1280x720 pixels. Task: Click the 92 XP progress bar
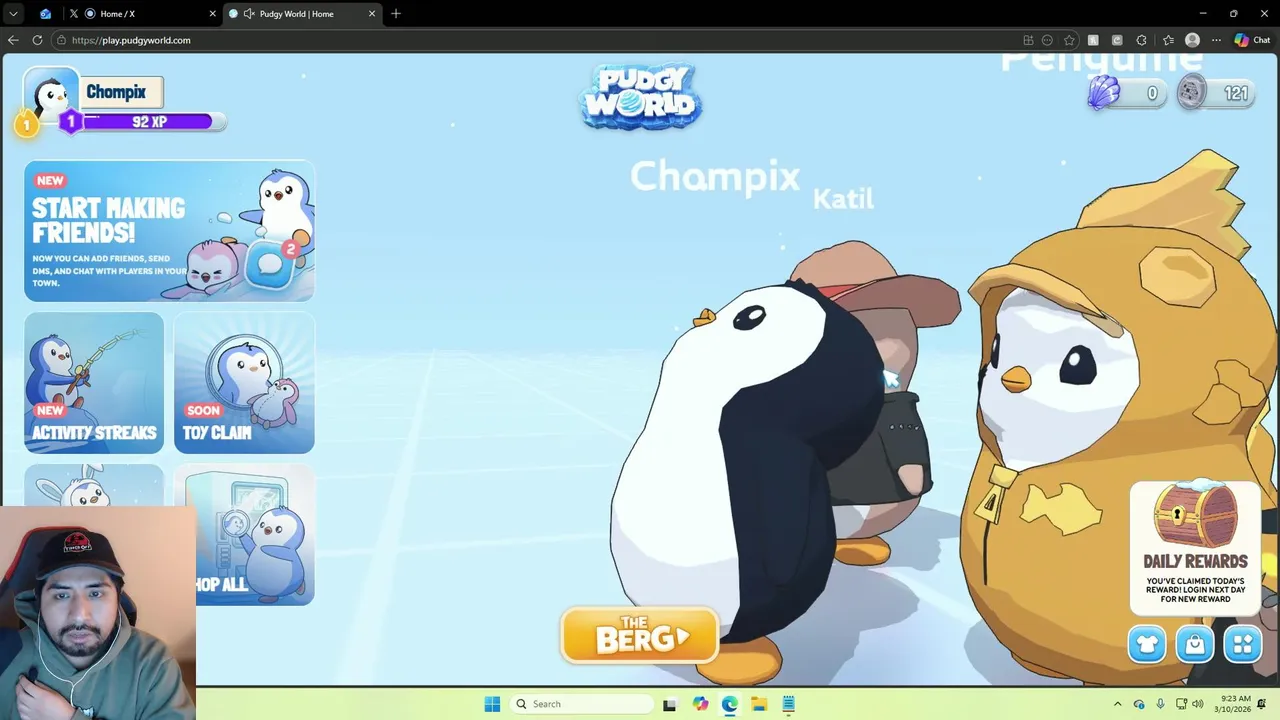[148, 121]
